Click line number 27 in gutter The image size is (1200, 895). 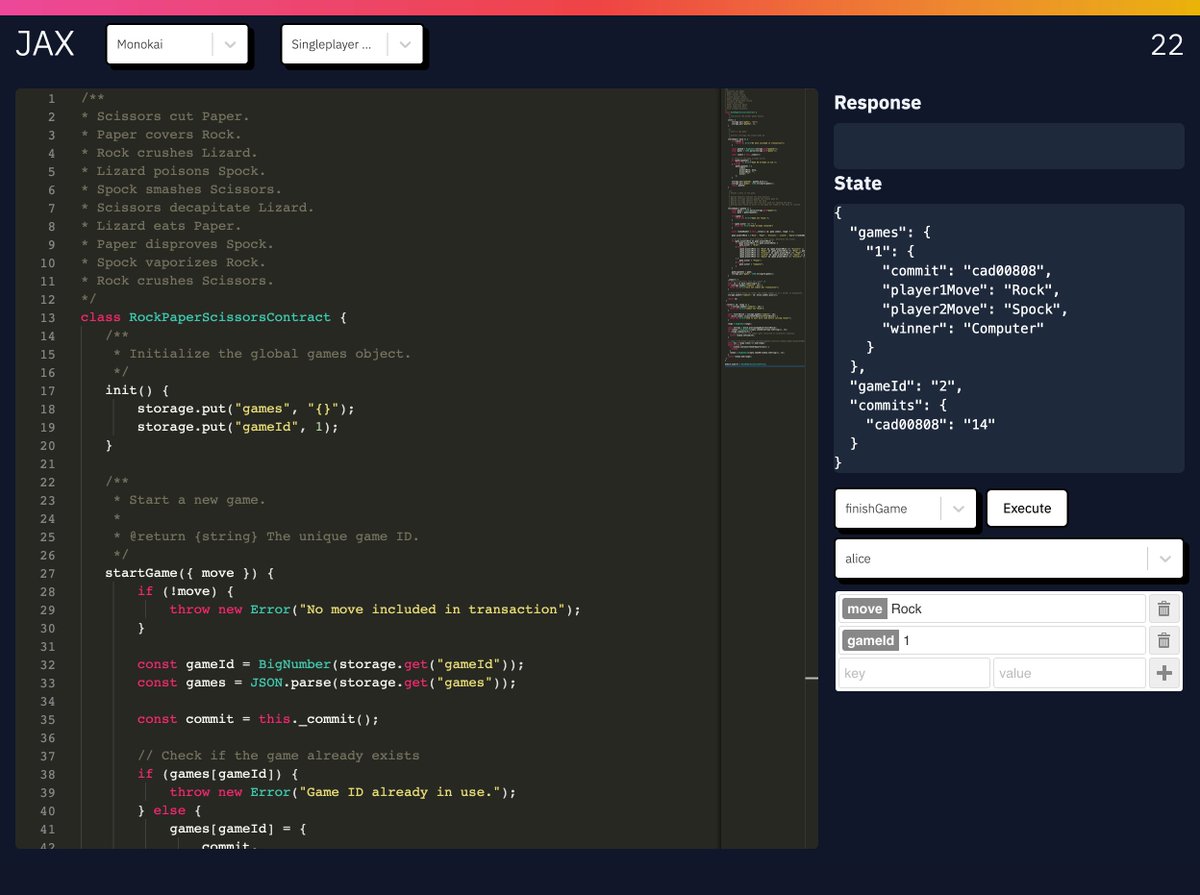coord(48,573)
